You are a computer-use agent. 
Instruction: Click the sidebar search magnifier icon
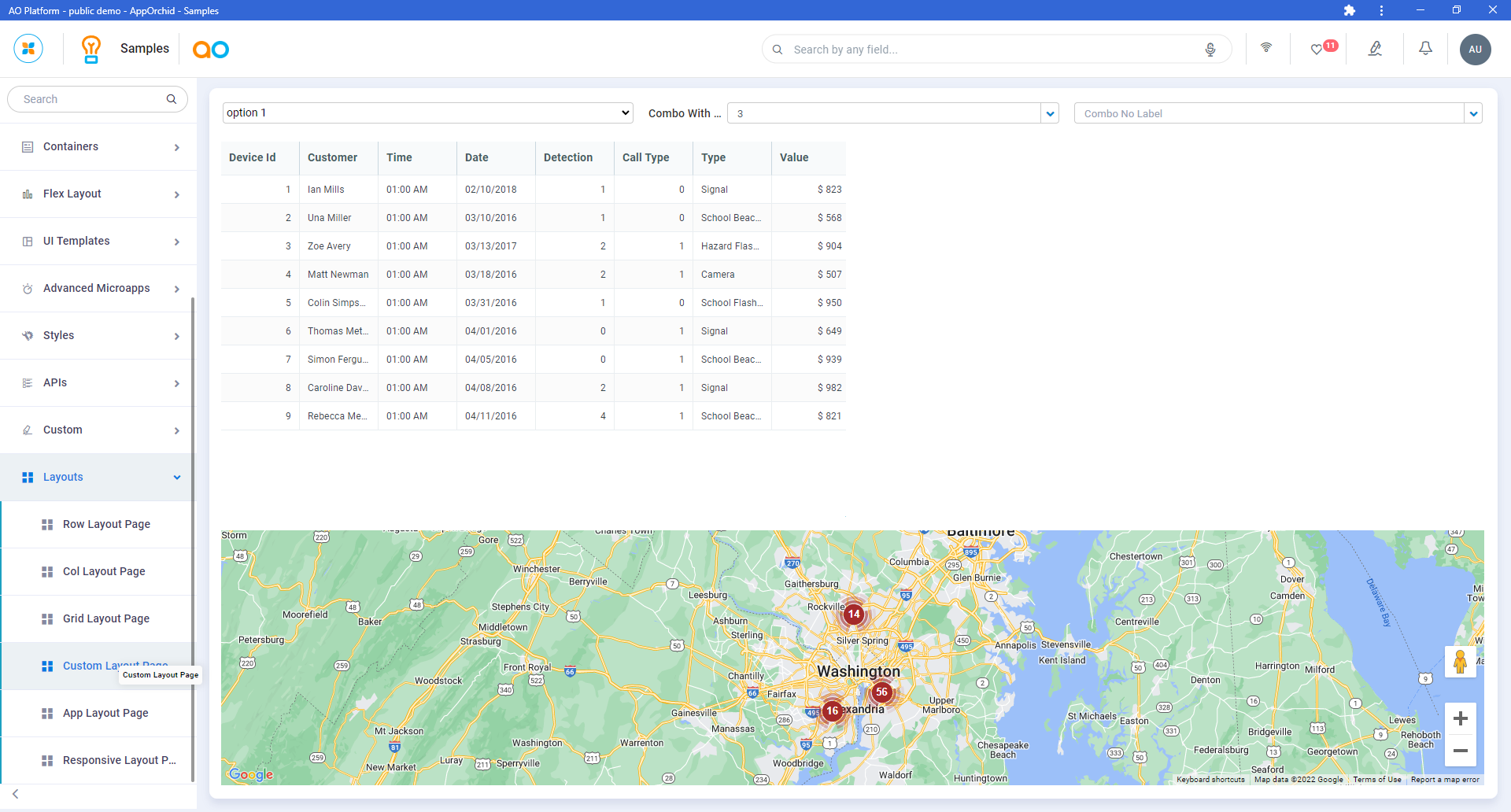click(172, 99)
